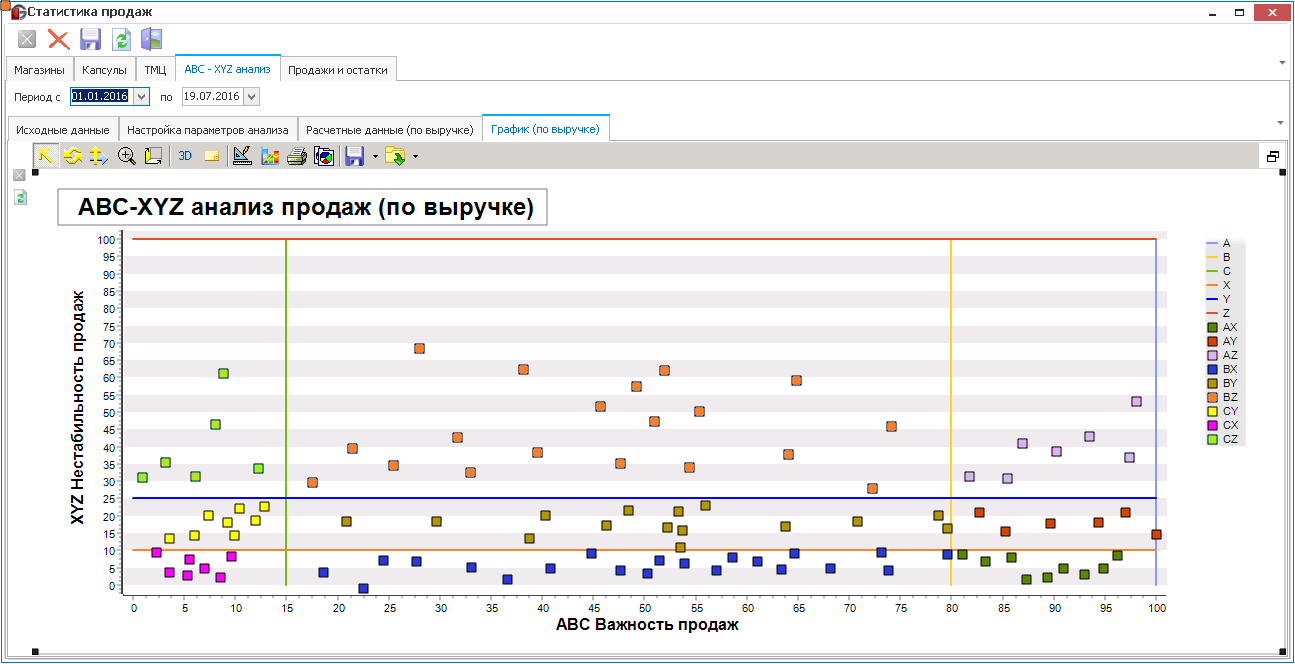Select the normal arrow pointer chart tool

[x=45, y=156]
